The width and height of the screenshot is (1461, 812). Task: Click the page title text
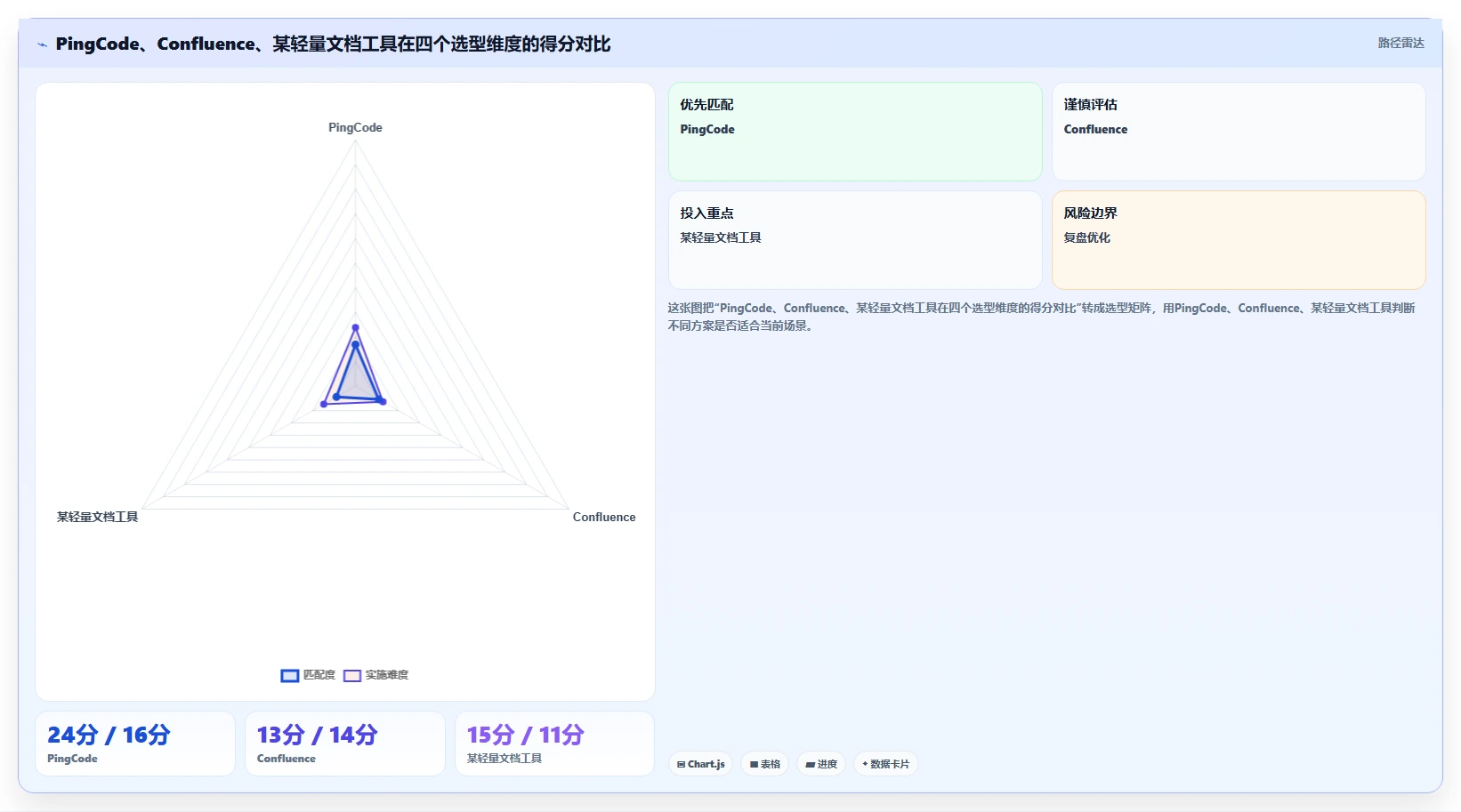(x=333, y=44)
